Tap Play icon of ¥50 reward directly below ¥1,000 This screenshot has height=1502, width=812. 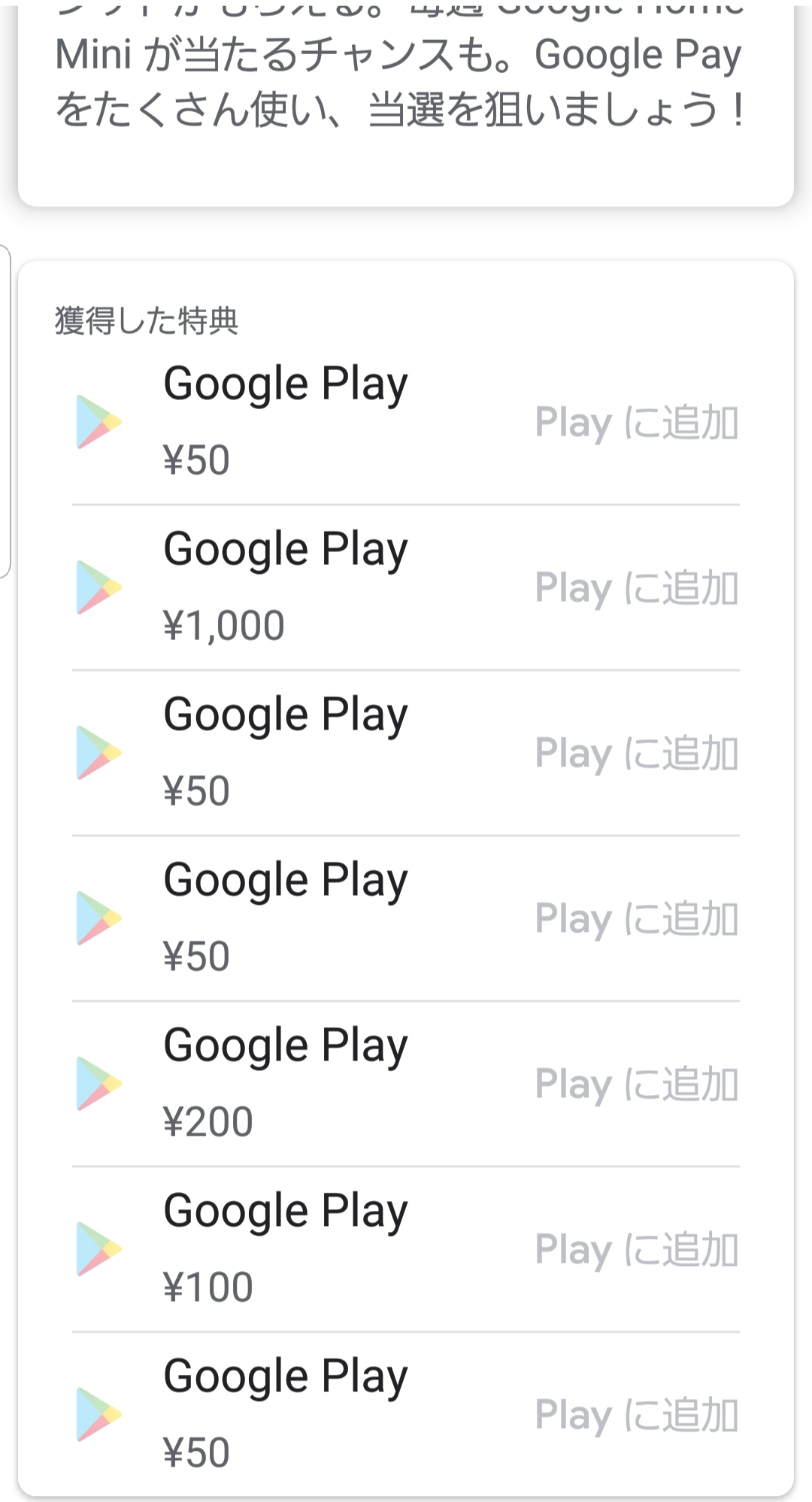click(x=98, y=753)
